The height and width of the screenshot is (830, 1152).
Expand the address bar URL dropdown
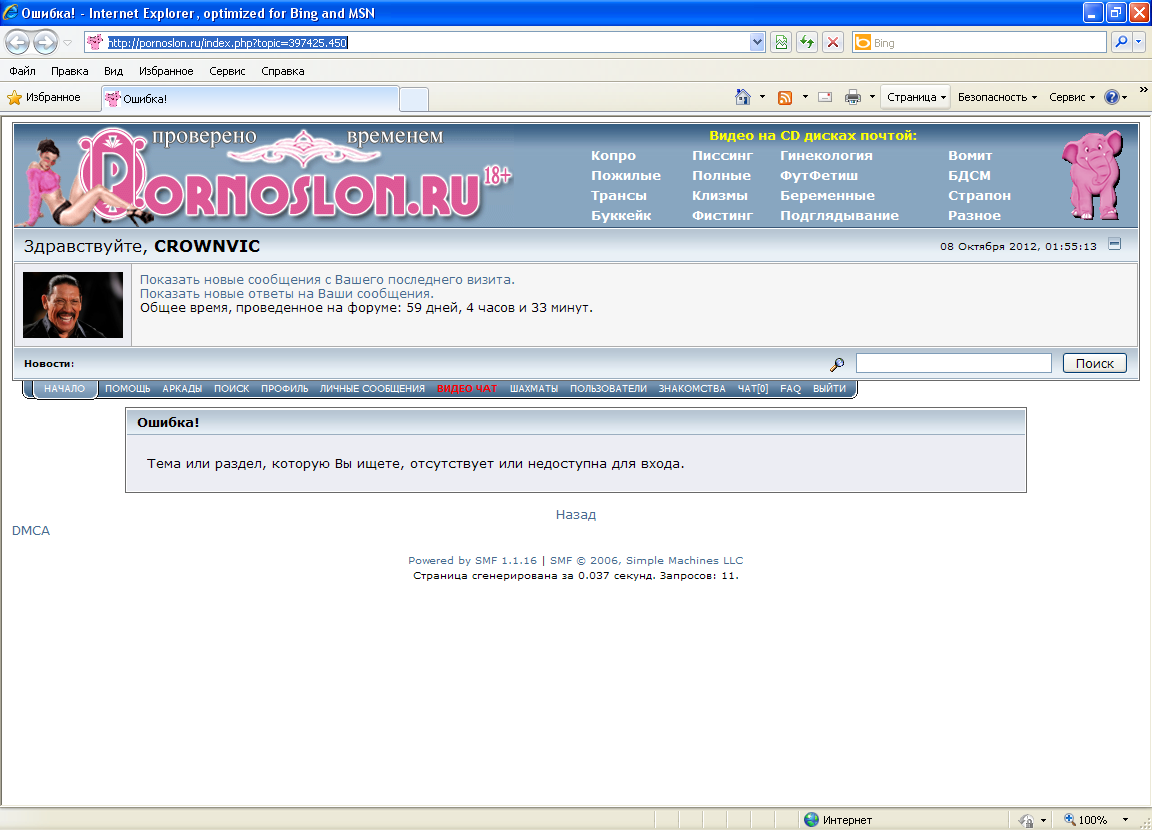tap(758, 42)
